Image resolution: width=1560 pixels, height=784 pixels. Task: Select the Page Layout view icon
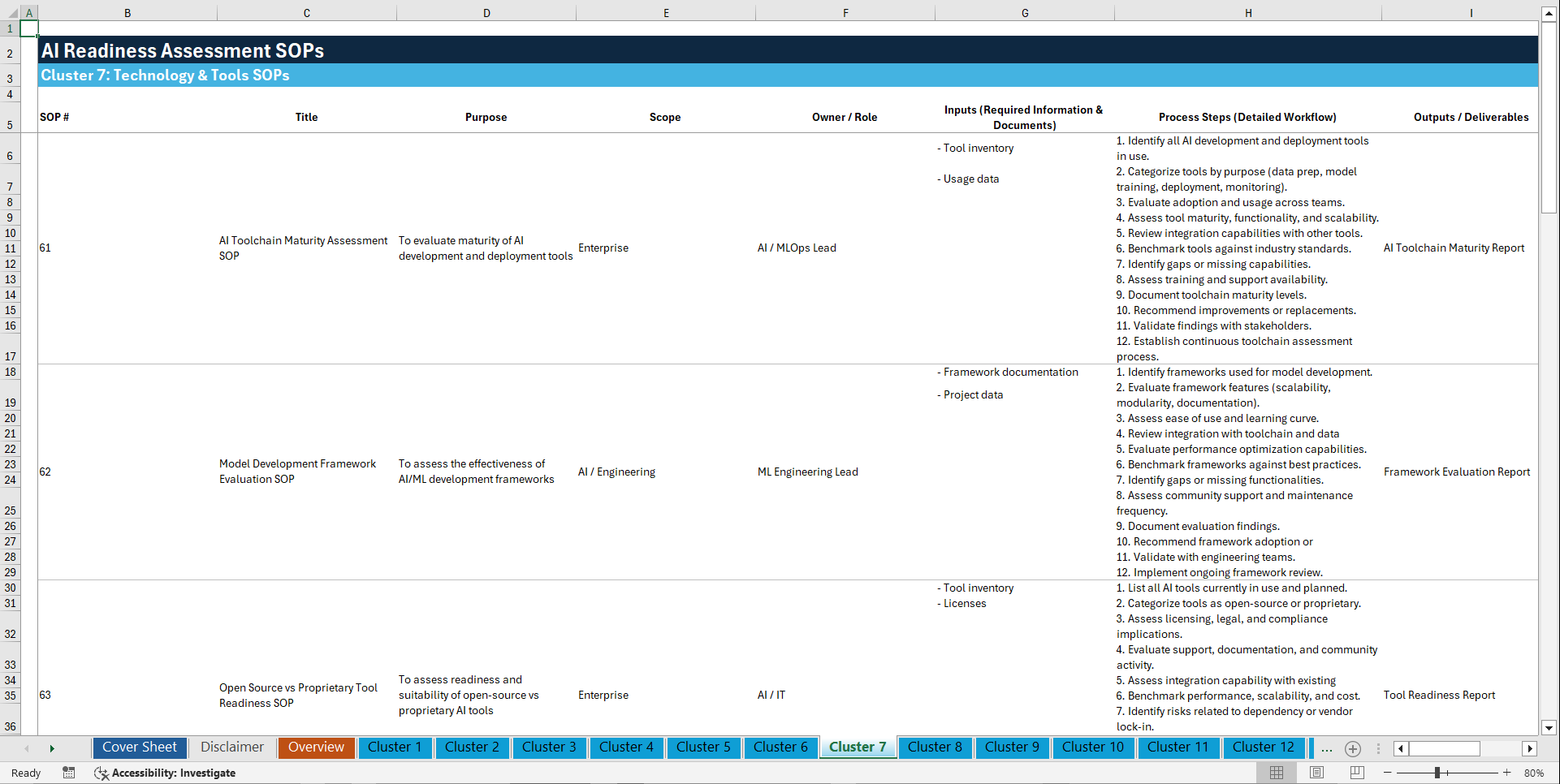[1316, 773]
